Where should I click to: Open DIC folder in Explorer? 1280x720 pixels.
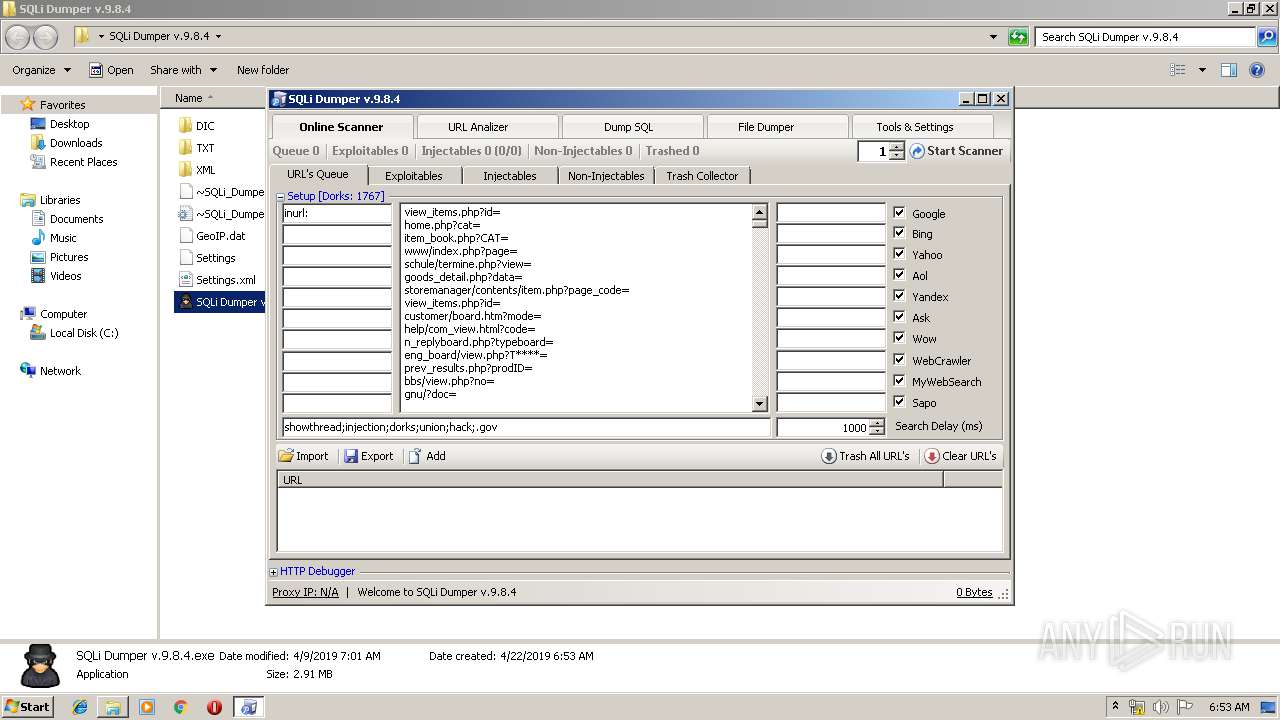(x=185, y=126)
